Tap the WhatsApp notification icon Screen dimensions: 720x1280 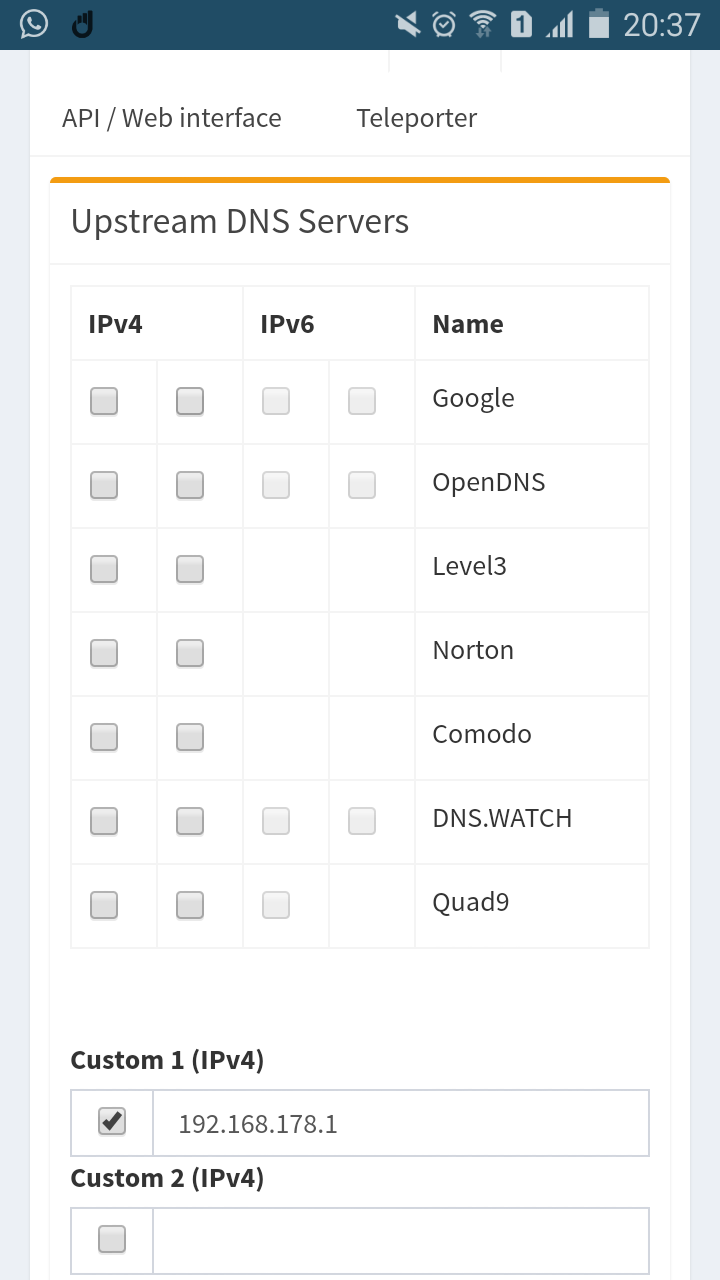[34, 24]
